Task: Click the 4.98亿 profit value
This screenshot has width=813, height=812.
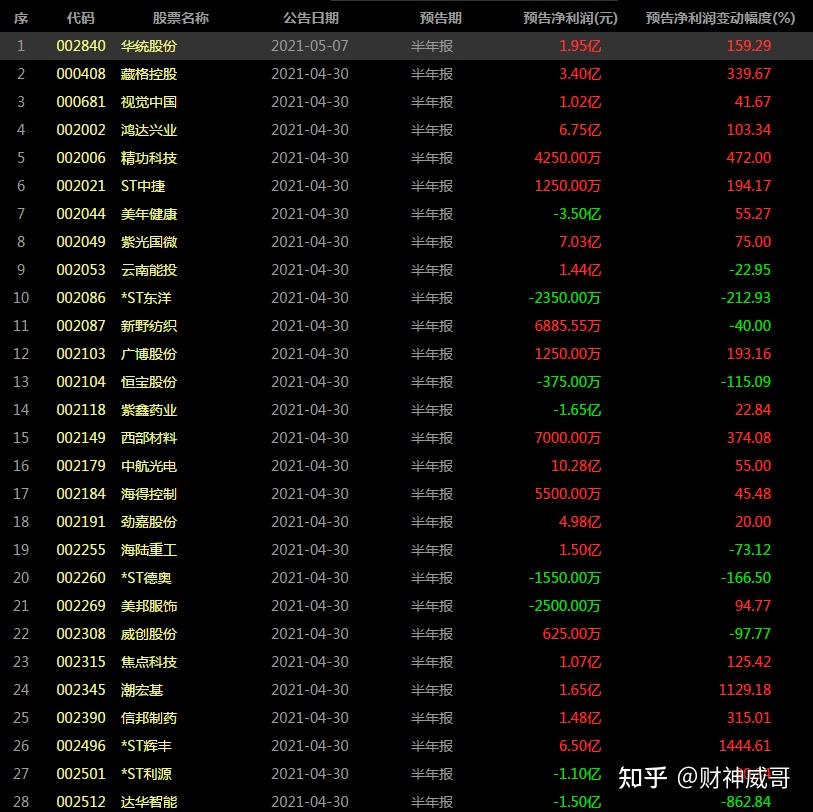Action: click(580, 522)
